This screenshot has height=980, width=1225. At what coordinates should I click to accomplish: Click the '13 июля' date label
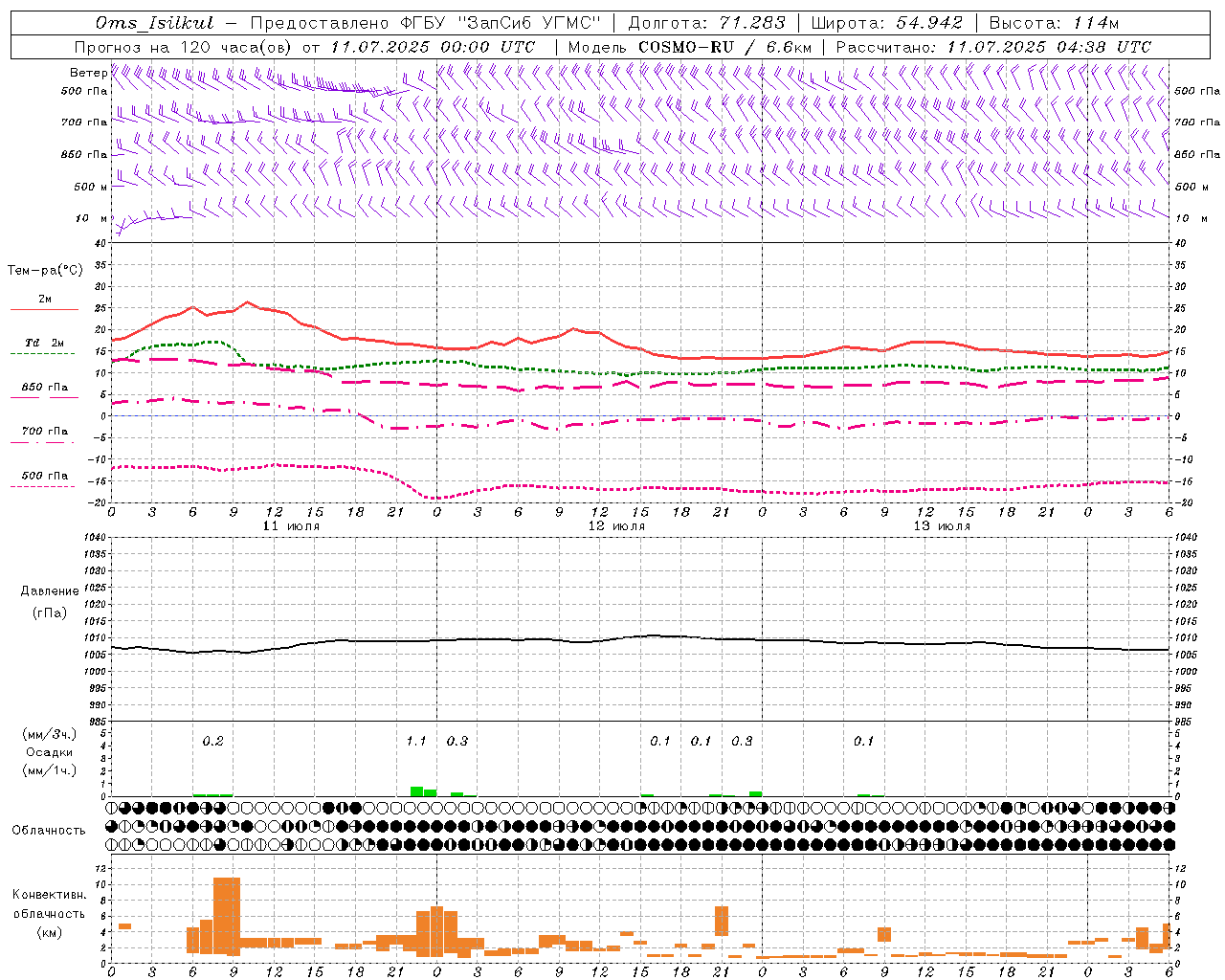click(942, 526)
